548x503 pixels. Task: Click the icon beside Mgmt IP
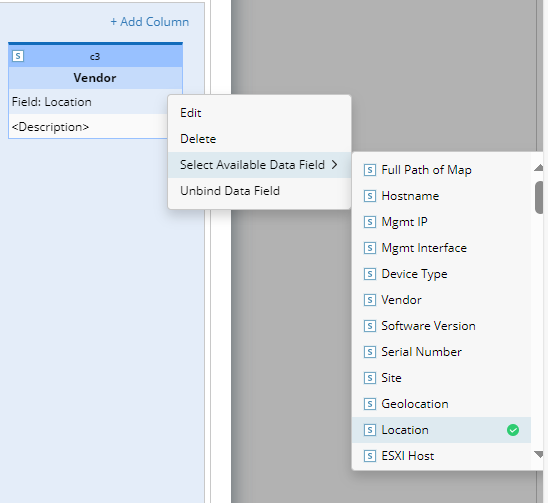tap(370, 222)
